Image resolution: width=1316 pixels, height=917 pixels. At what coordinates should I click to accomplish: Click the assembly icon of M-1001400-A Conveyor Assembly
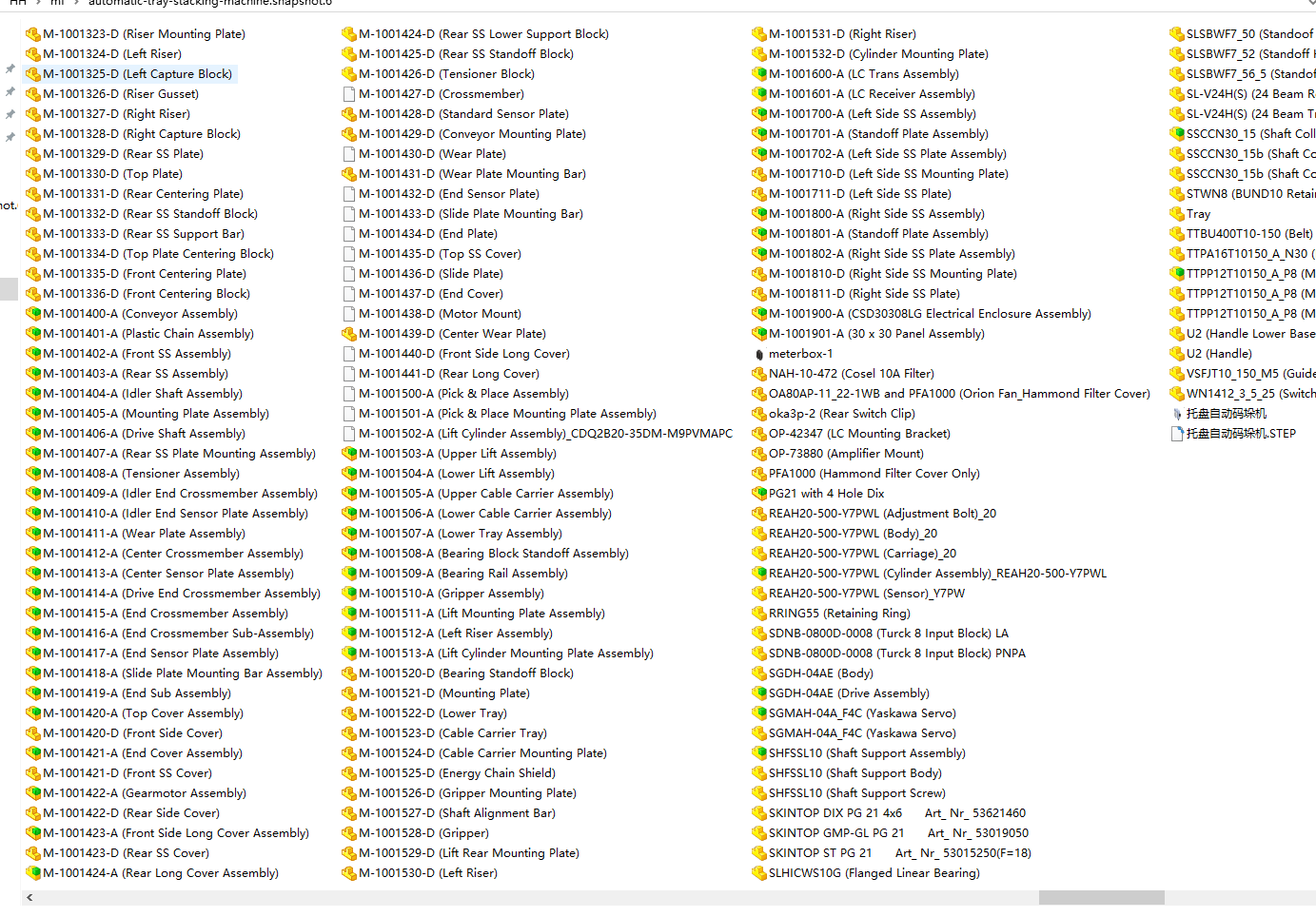tap(33, 314)
